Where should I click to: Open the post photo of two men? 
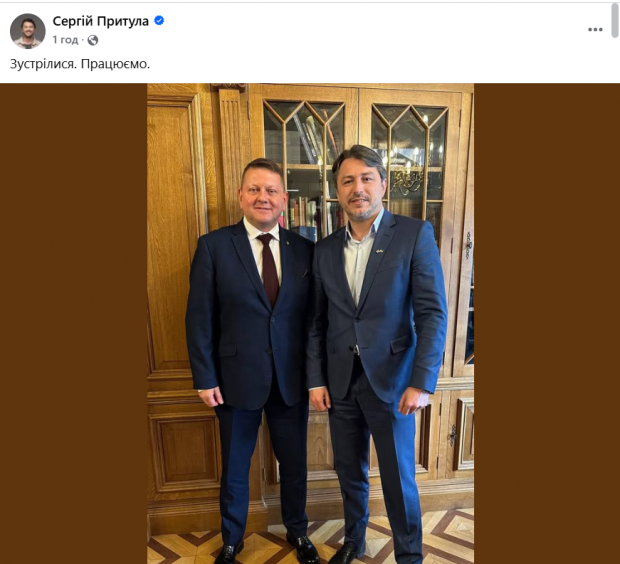(310, 324)
